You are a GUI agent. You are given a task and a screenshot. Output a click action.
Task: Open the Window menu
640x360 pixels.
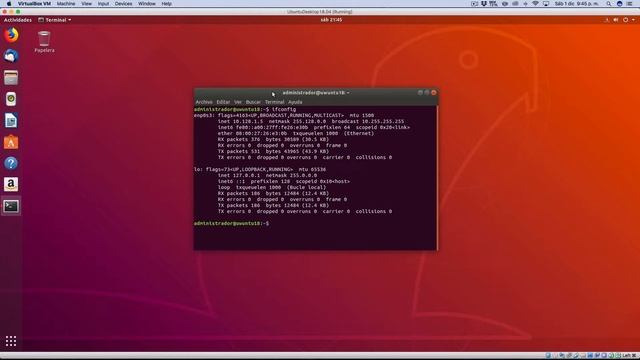tap(147, 4)
